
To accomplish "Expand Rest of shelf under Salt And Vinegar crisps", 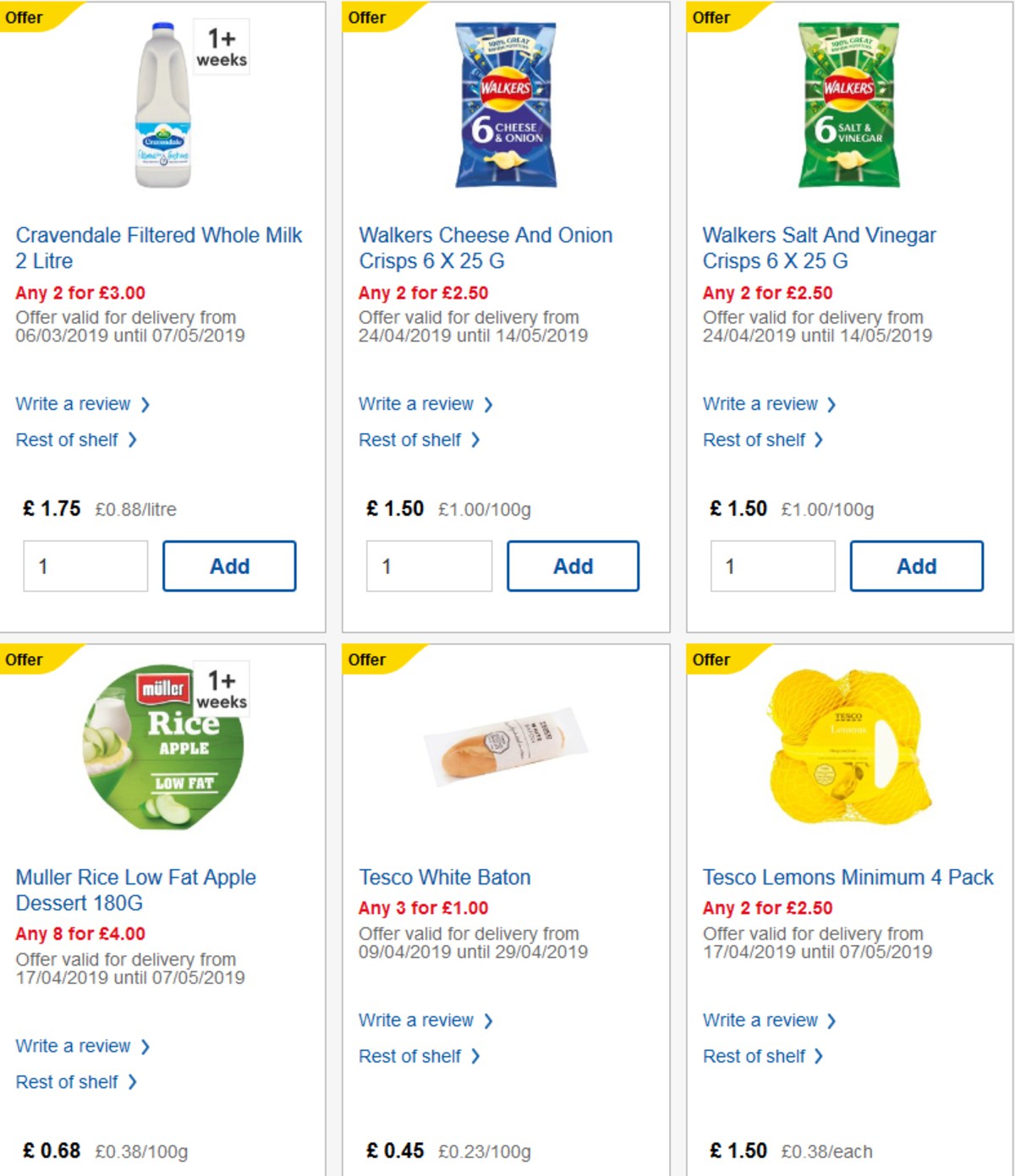I will 757,440.
